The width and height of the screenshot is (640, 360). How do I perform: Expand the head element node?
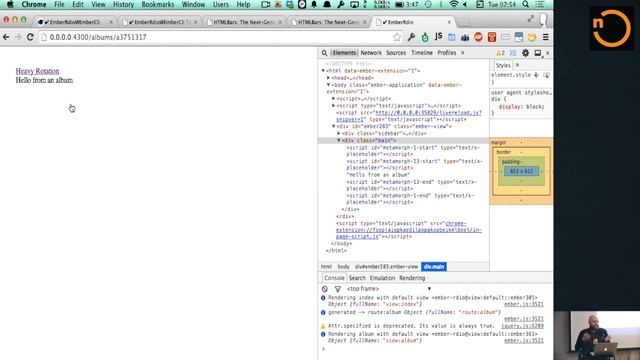coord(328,78)
